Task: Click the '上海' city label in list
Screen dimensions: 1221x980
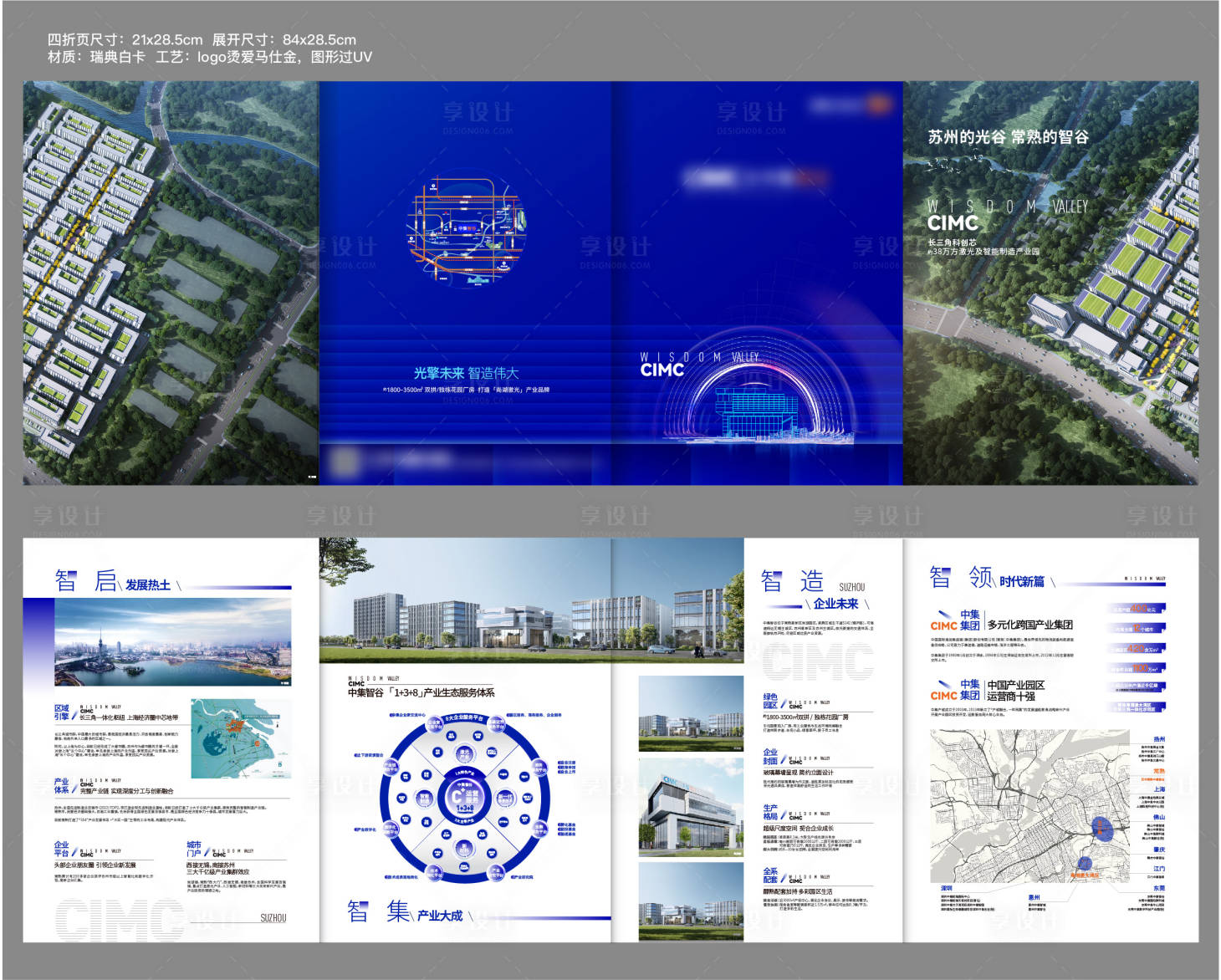Action: (x=1159, y=789)
